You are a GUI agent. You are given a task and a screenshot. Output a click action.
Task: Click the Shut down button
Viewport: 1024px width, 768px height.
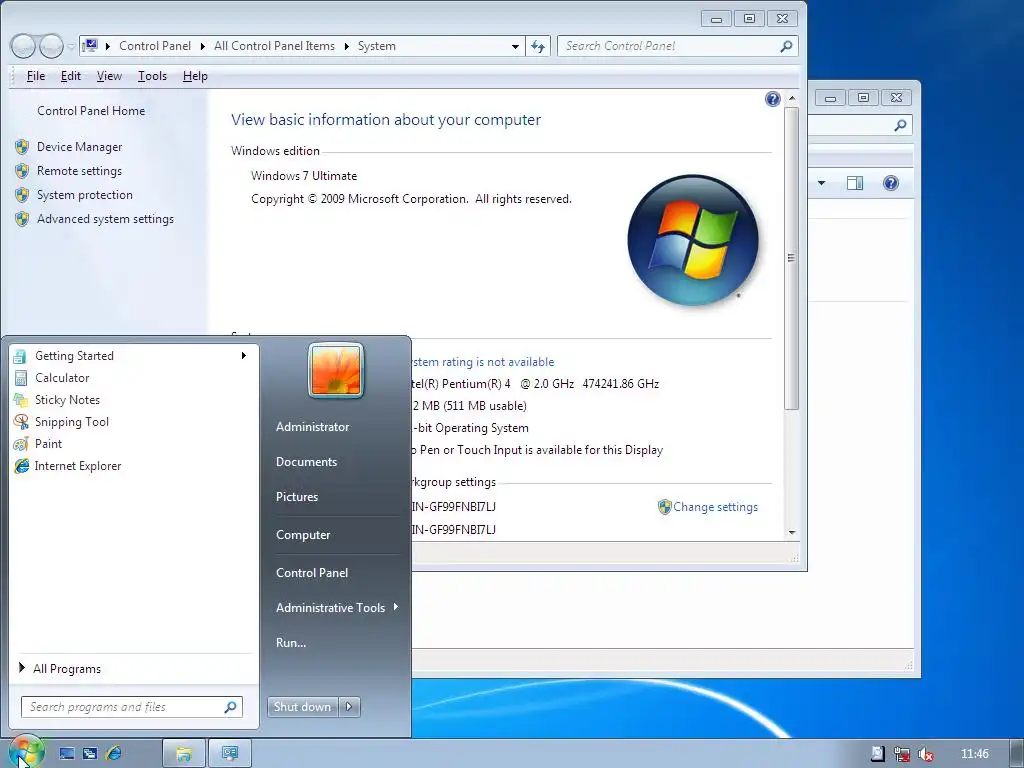point(302,707)
